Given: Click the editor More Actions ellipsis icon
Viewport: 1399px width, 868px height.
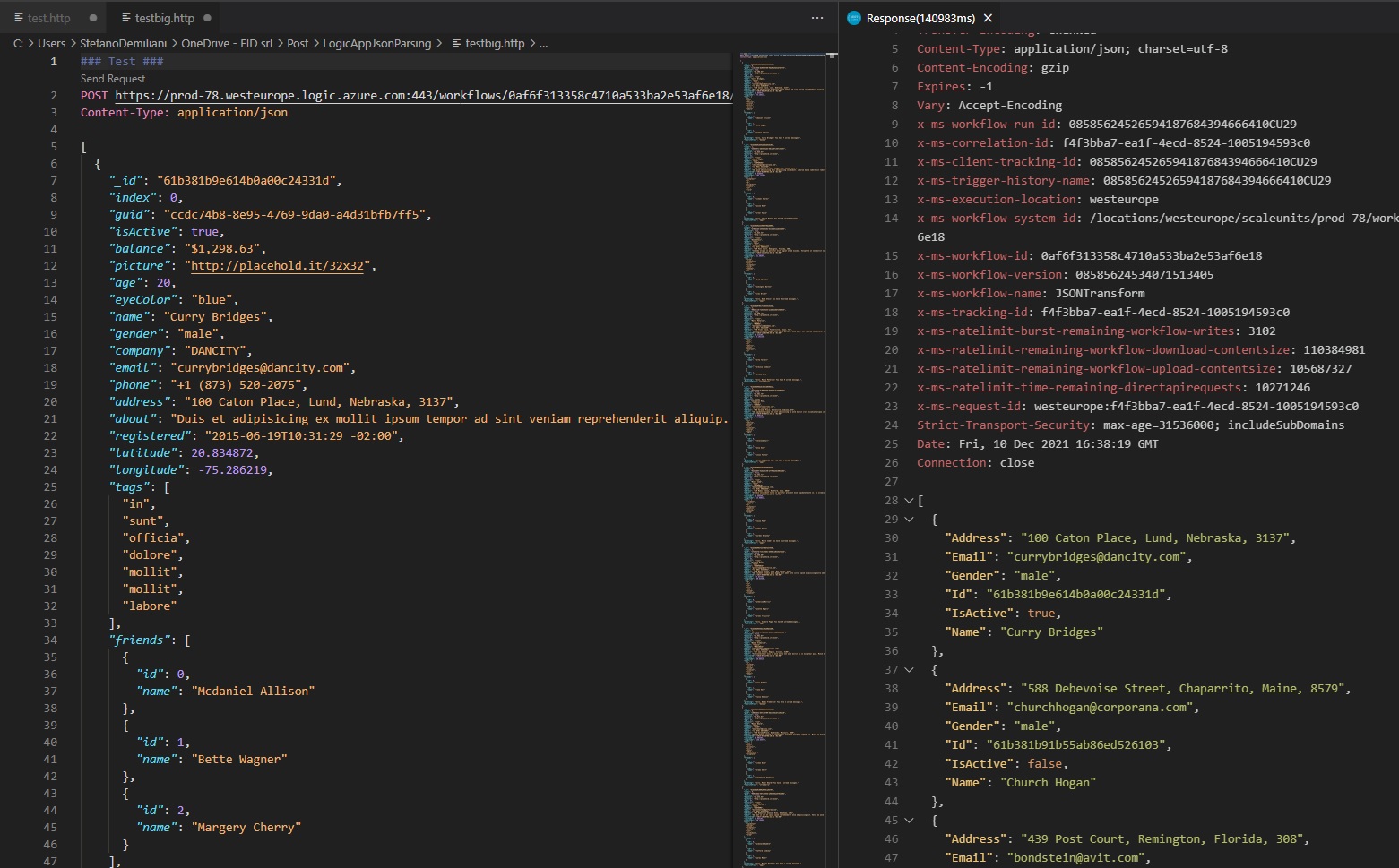Looking at the screenshot, I should pos(816,18).
